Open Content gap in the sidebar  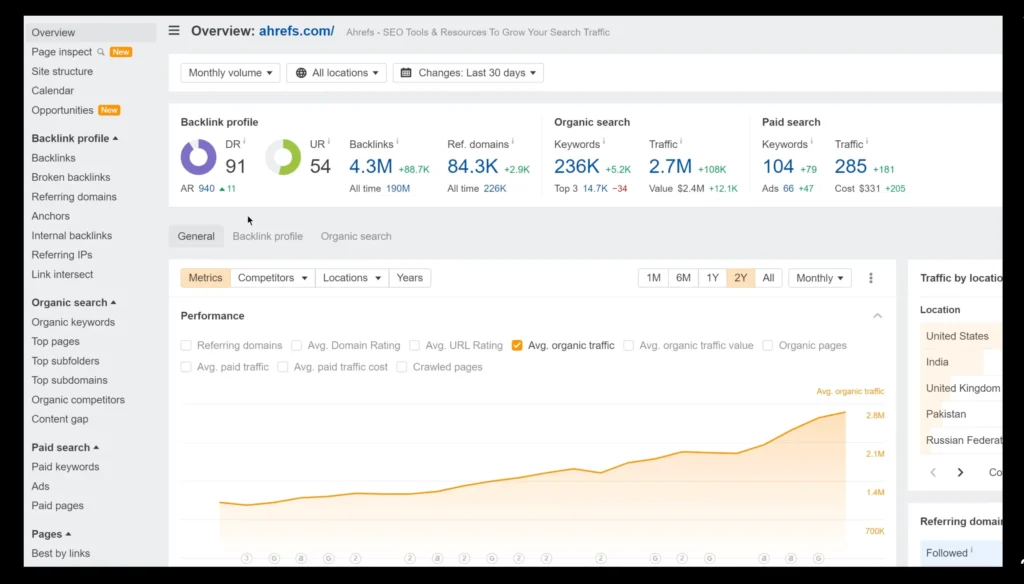tap(59, 419)
